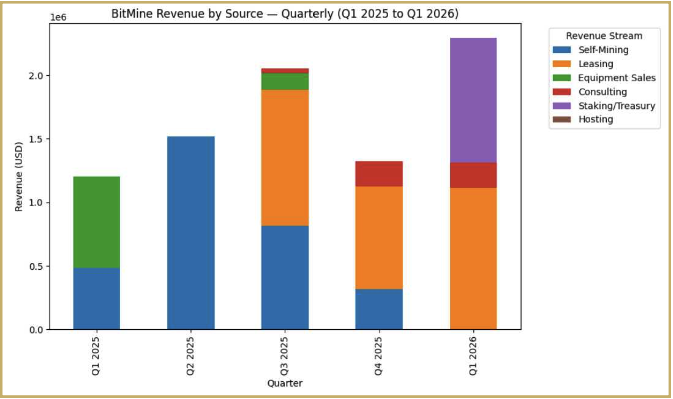Click the orange Leasing segment of Q1 2026
The height and width of the screenshot is (399, 673).
coord(473,259)
